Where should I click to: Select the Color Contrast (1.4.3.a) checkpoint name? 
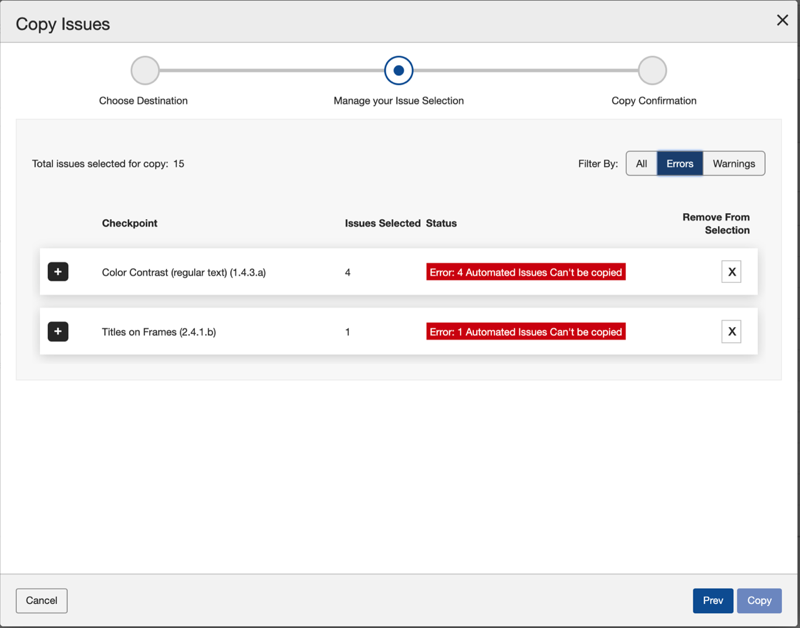184,272
